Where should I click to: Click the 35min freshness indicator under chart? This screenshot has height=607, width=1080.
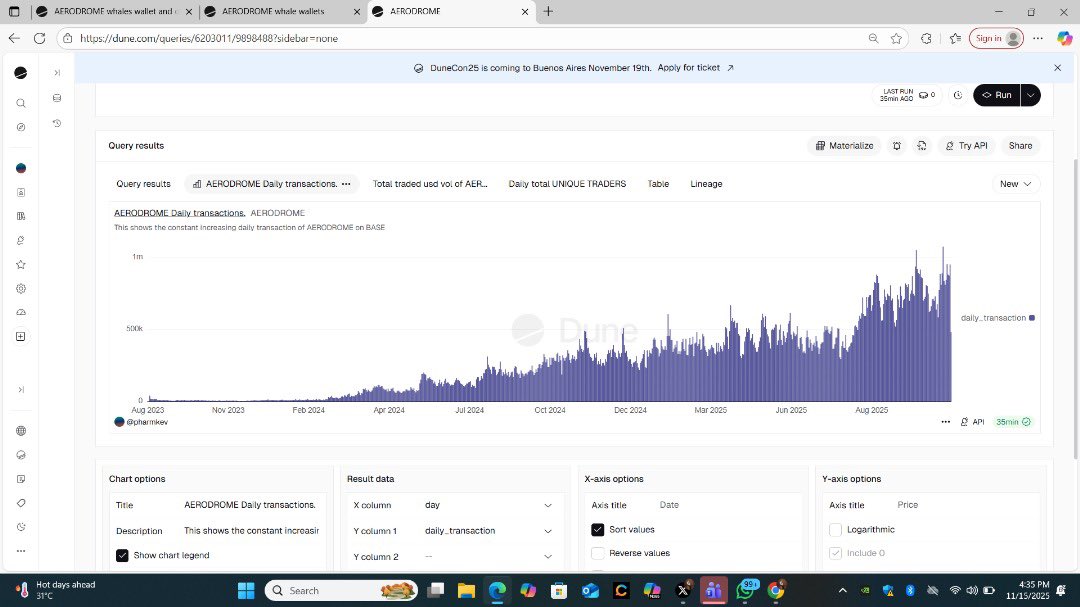1013,422
